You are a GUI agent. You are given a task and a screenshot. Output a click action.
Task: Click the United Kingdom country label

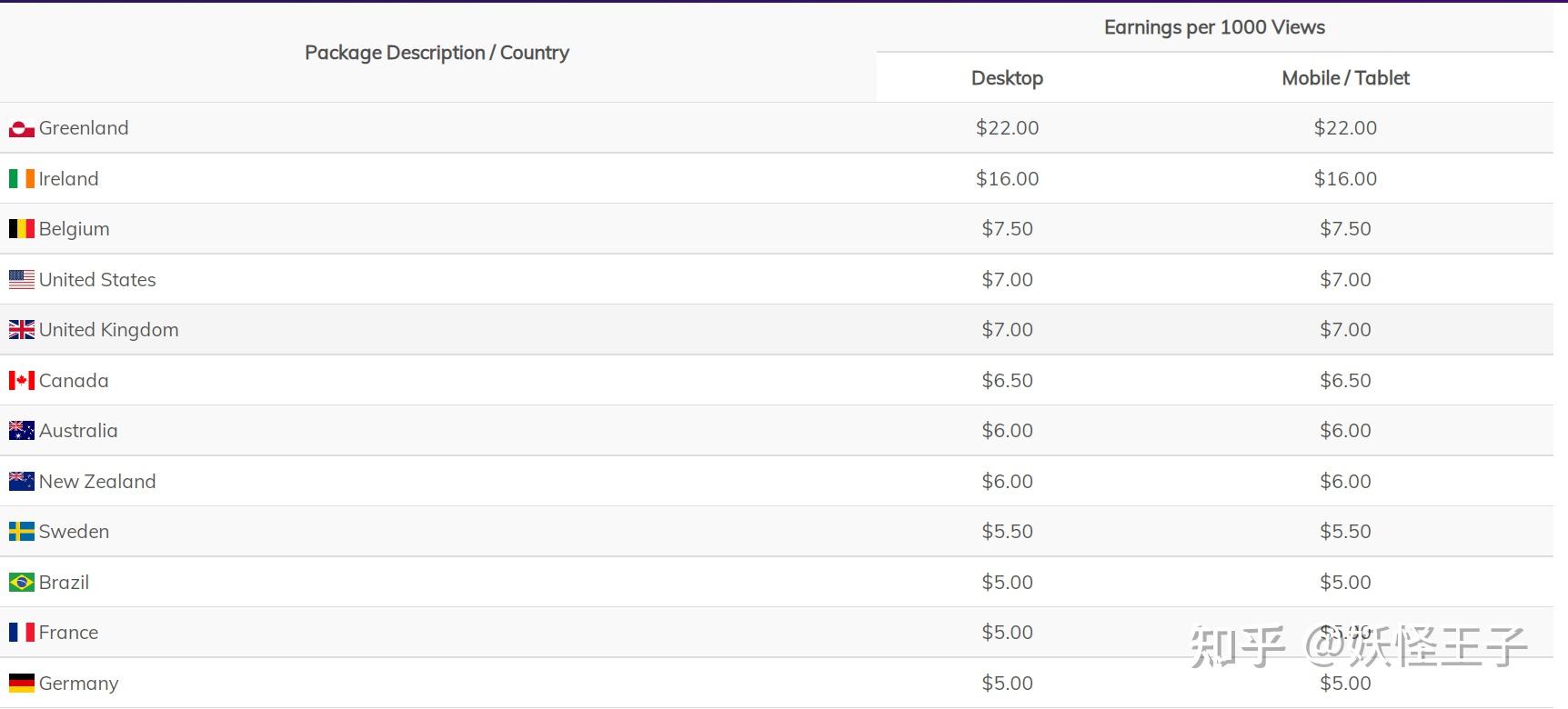click(108, 330)
